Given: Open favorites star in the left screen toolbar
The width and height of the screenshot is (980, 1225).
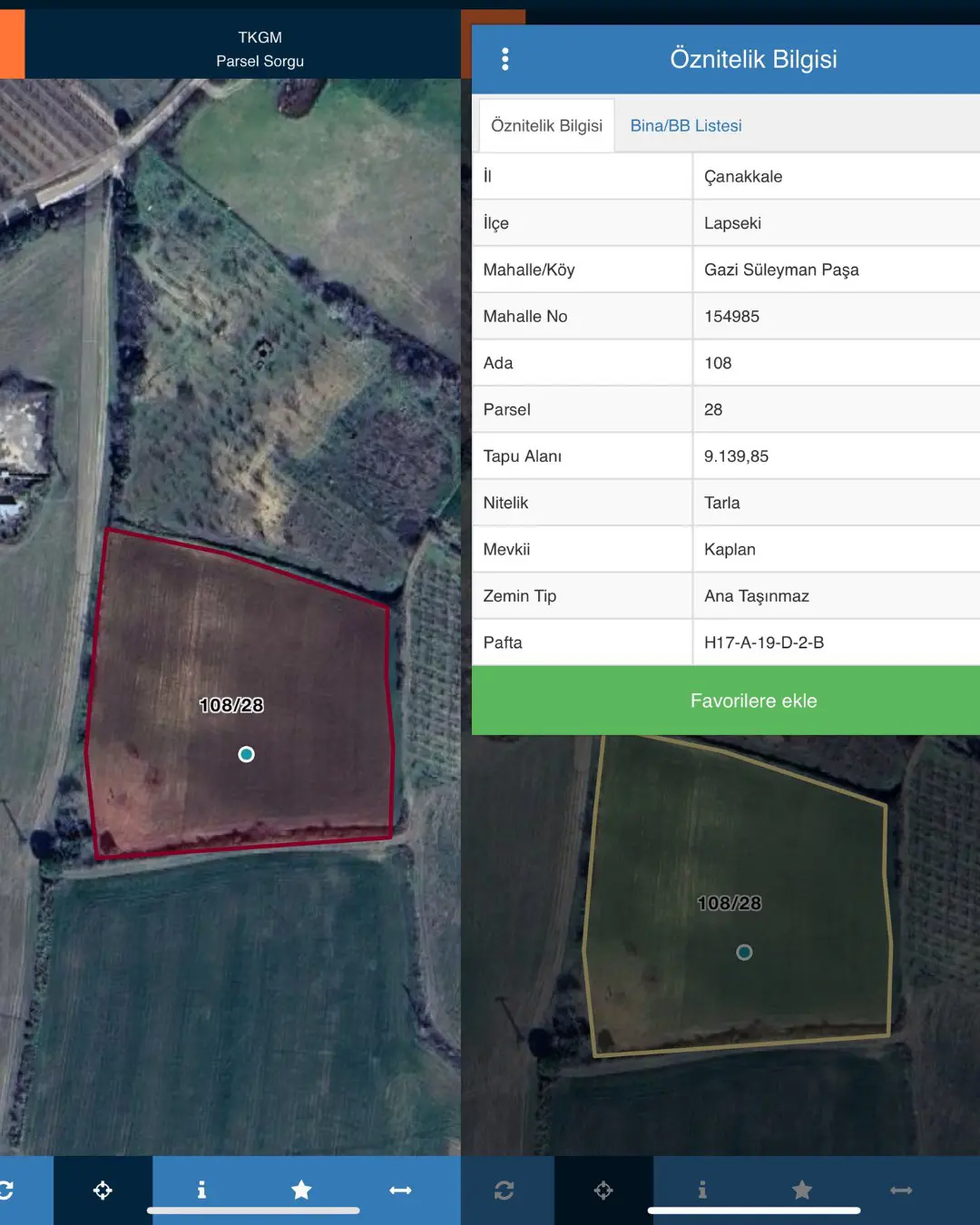Looking at the screenshot, I should pos(301,1190).
